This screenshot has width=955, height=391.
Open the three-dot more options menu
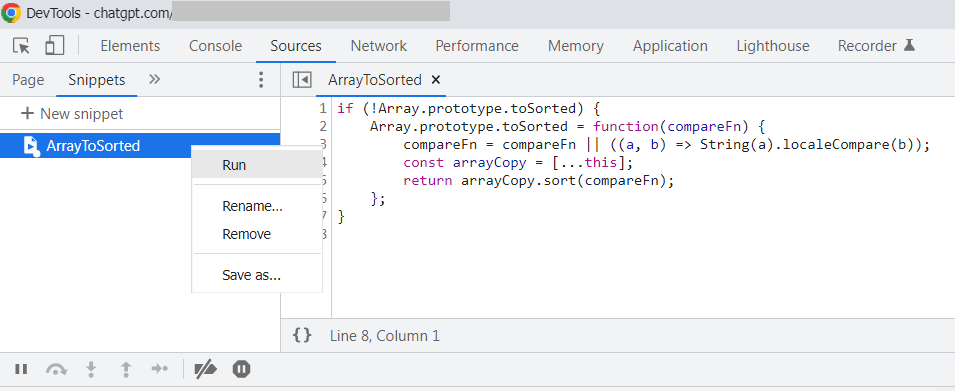261,80
